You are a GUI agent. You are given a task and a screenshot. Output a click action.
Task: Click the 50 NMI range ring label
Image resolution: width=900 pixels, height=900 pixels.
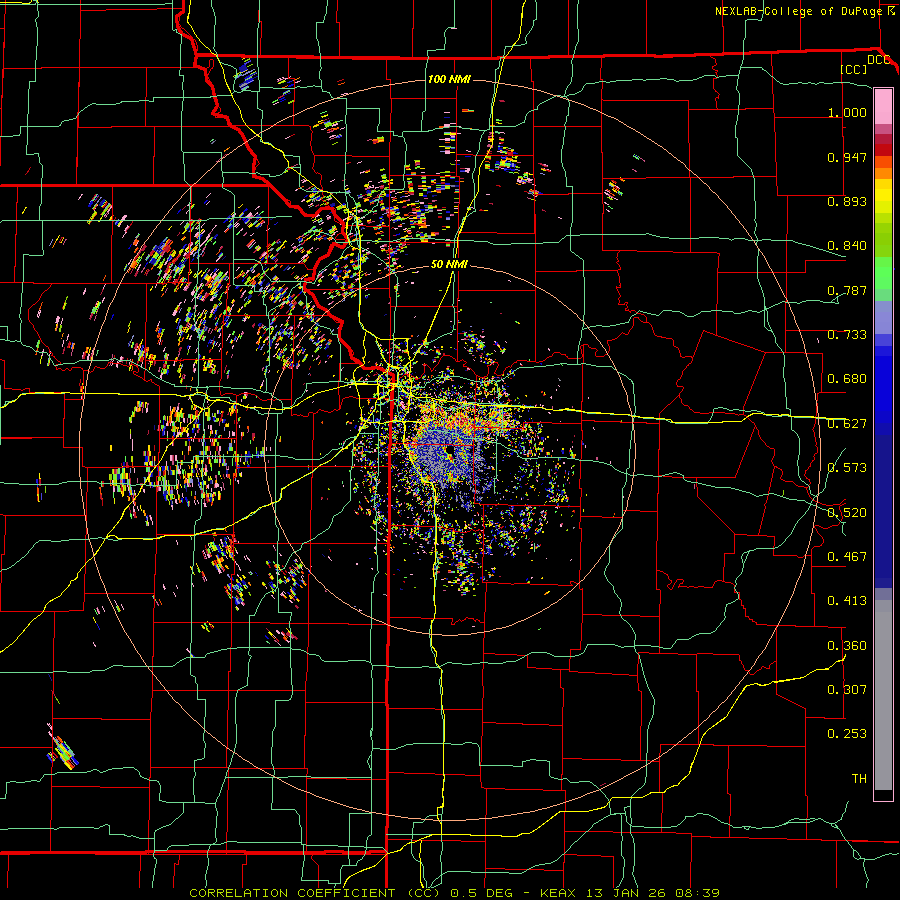[449, 264]
